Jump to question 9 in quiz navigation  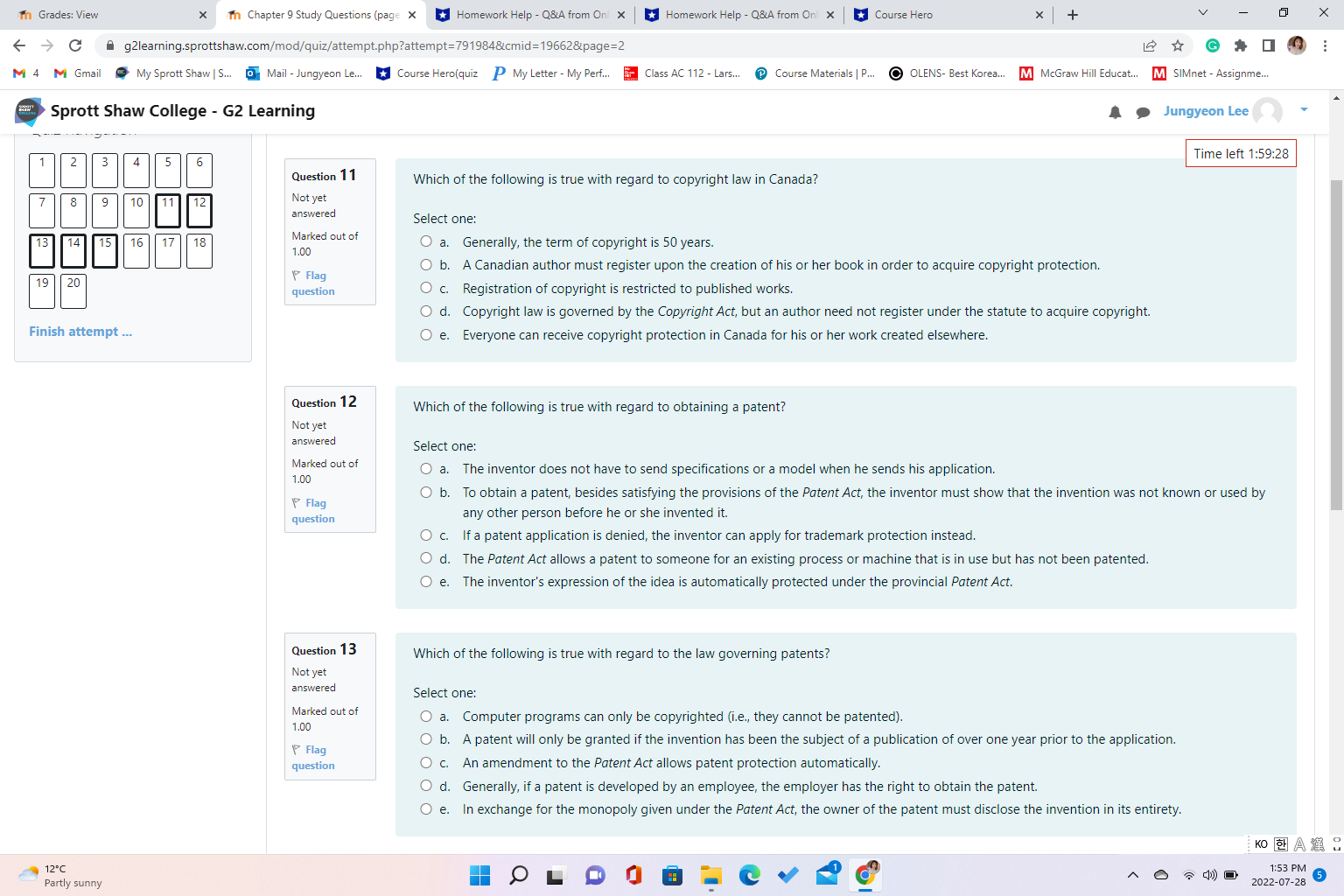tap(105, 210)
